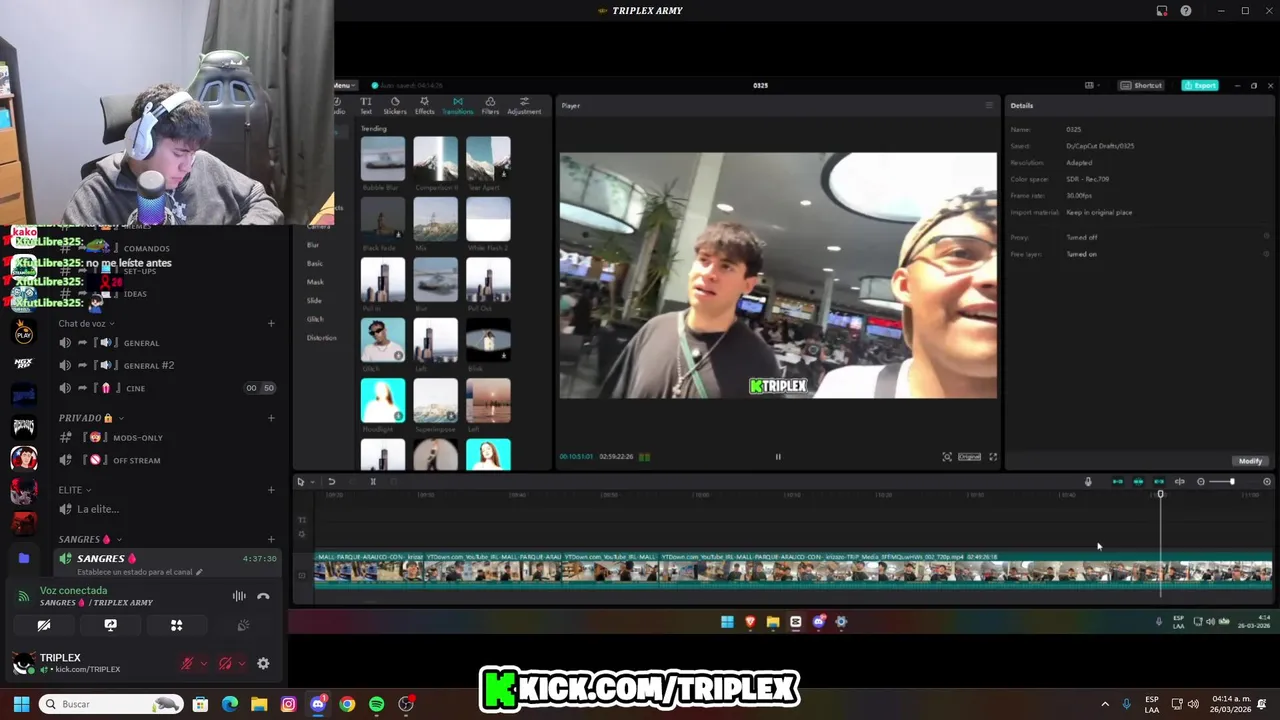Open the Filters tab
This screenshot has height=720, width=1280.
tap(490, 105)
